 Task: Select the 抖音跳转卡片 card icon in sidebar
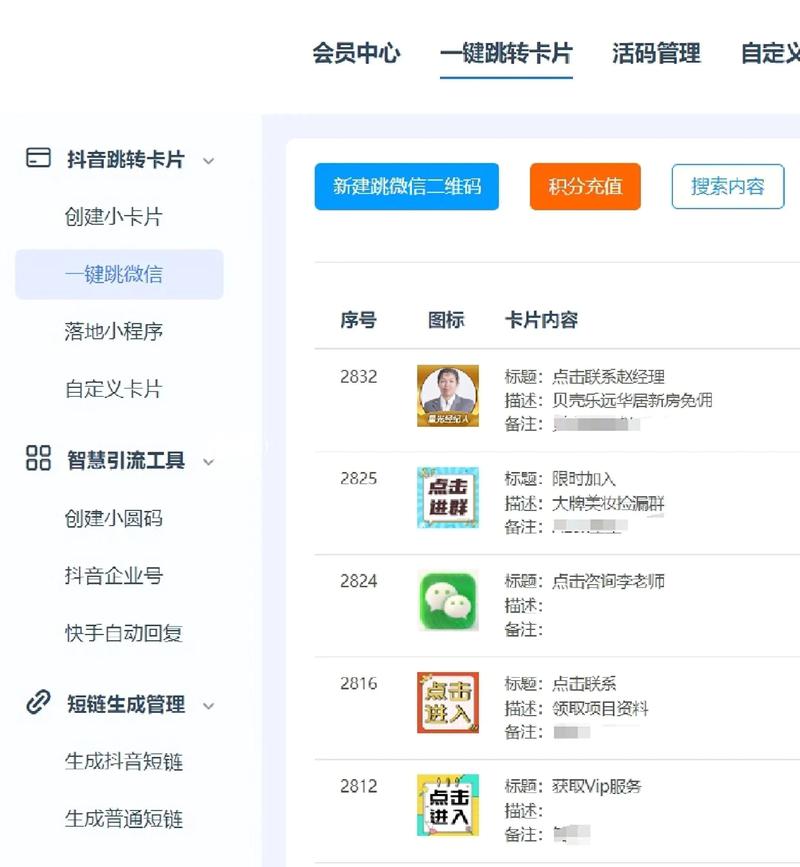[x=37, y=159]
